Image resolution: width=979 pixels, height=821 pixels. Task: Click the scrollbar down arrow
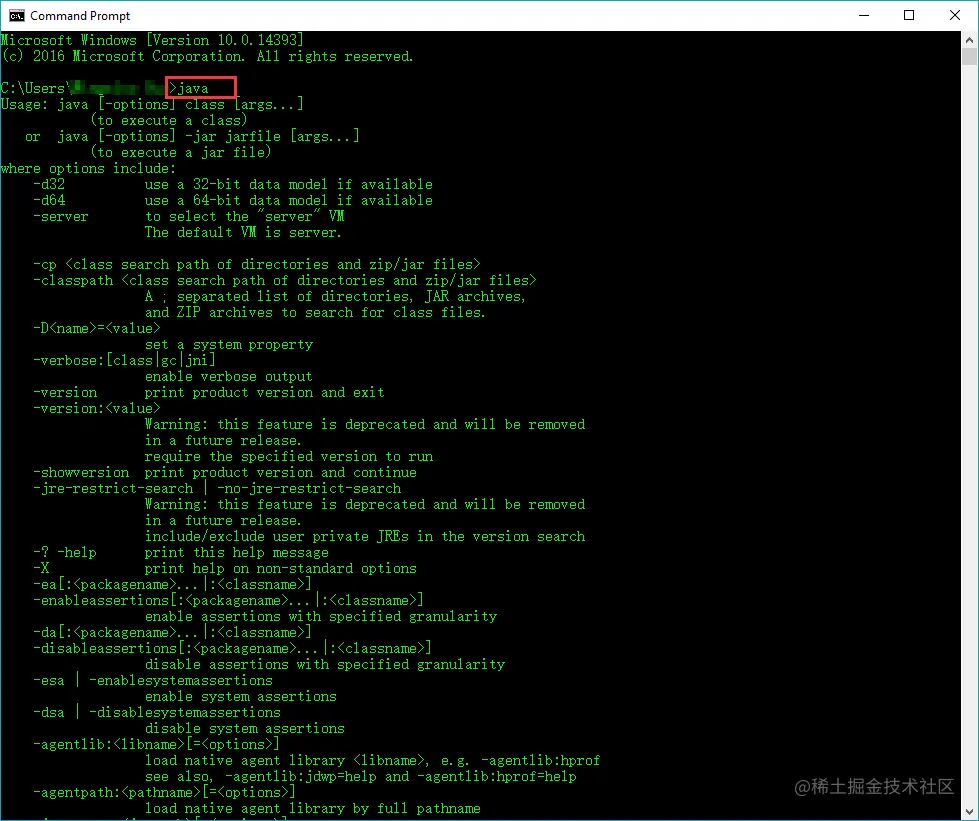[x=969, y=812]
